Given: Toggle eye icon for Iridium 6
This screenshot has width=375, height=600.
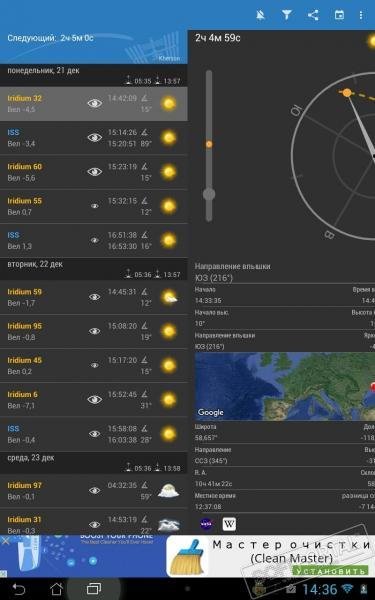Looking at the screenshot, I should [x=95, y=399].
